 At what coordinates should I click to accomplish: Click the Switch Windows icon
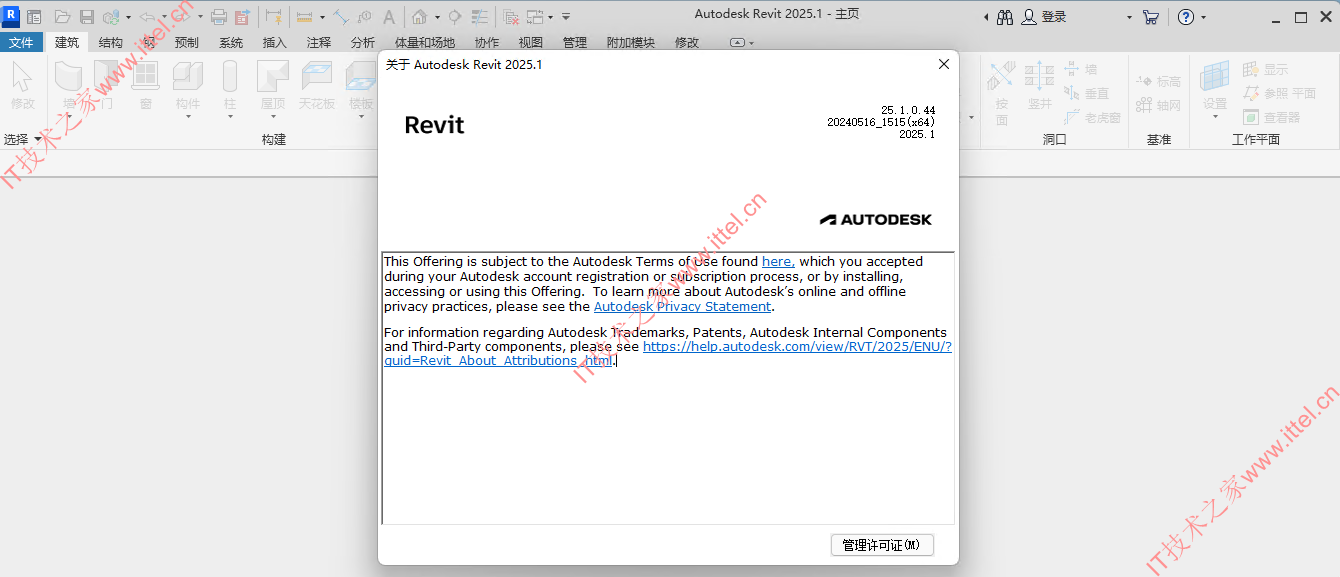click(x=535, y=17)
